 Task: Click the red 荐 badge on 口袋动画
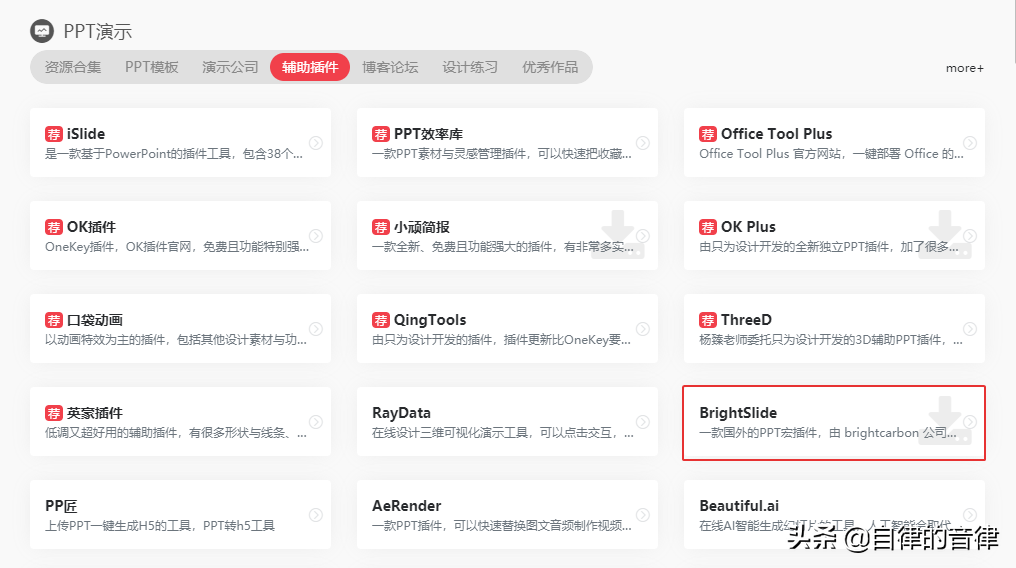coord(54,320)
